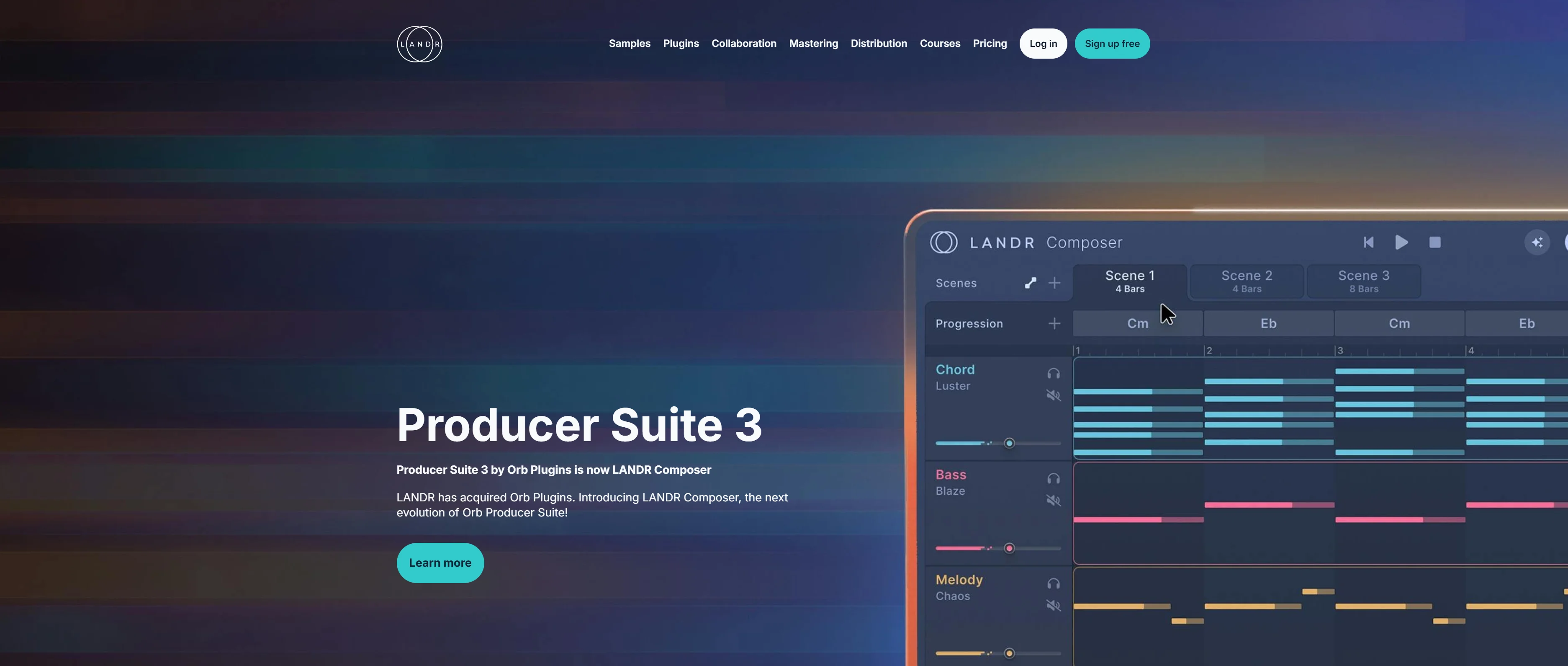
Task: Mute the Melody track
Action: coord(1053,606)
